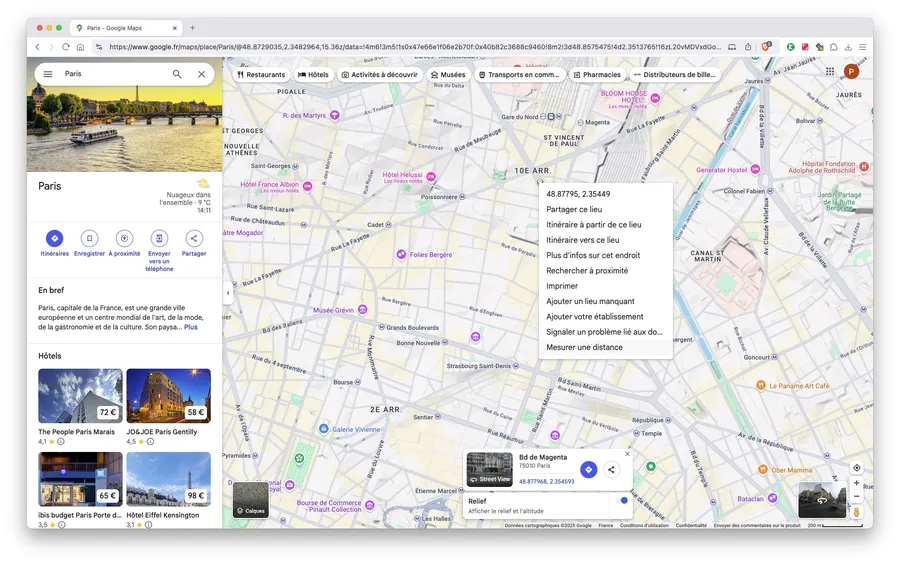The width and height of the screenshot is (900, 564).
Task: Open a new browser tab with plus
Action: (192, 28)
